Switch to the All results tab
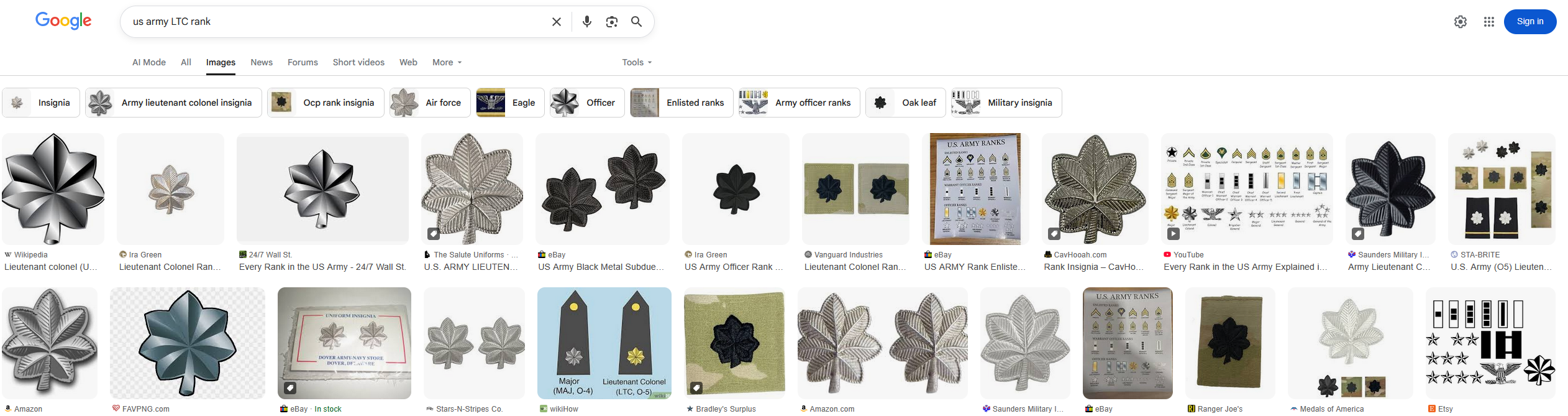 click(186, 62)
